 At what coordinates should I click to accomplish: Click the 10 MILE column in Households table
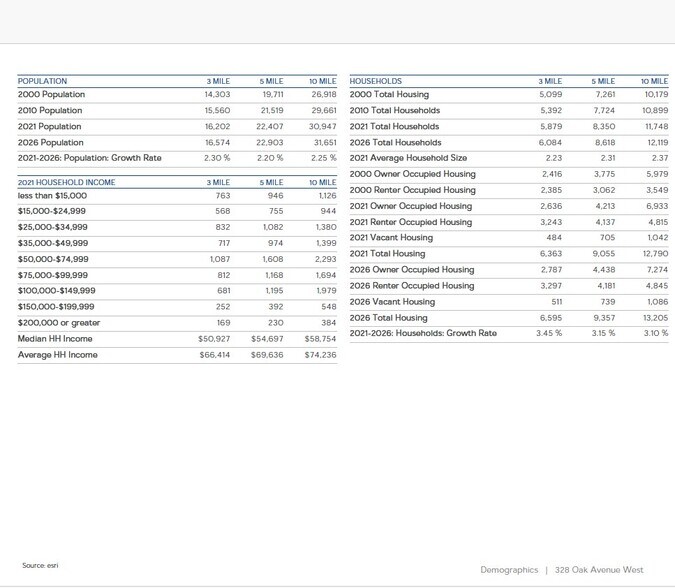pos(654,81)
